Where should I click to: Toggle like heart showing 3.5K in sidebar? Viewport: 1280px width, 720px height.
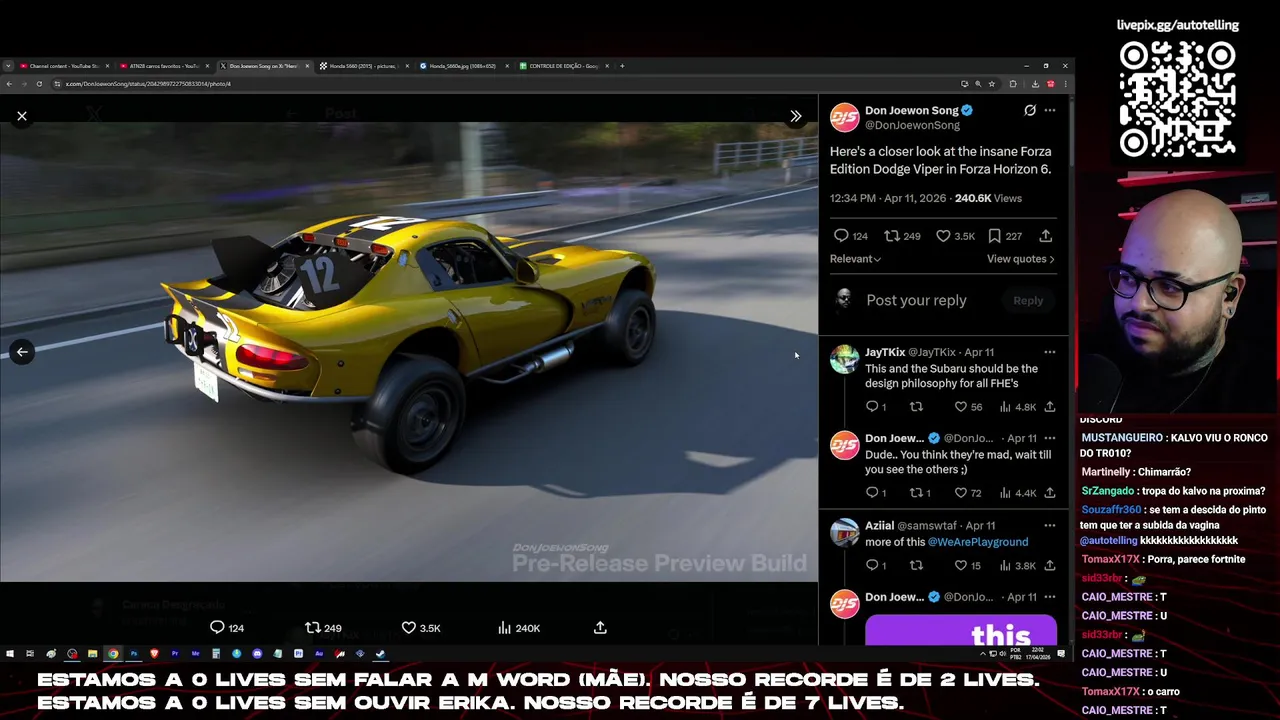(x=943, y=236)
